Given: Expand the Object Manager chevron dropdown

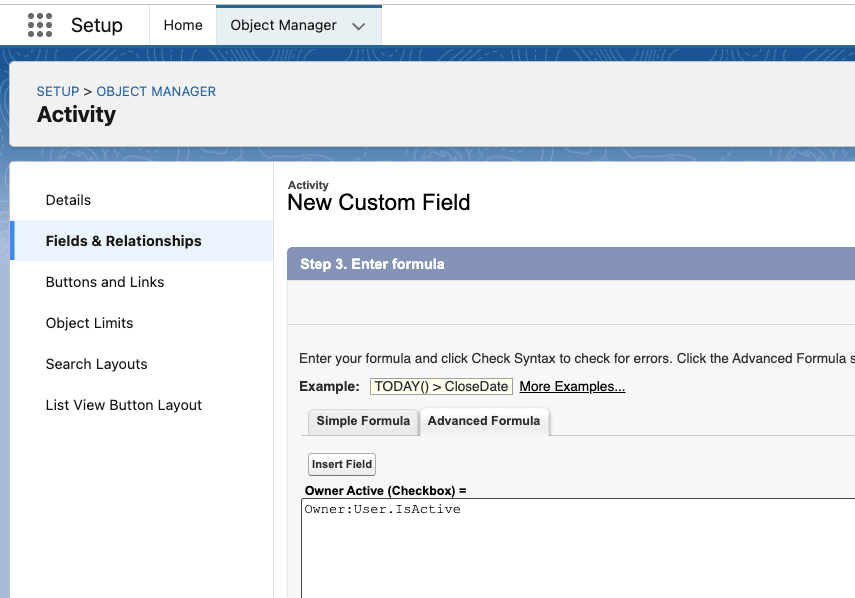Looking at the screenshot, I should tap(358, 26).
